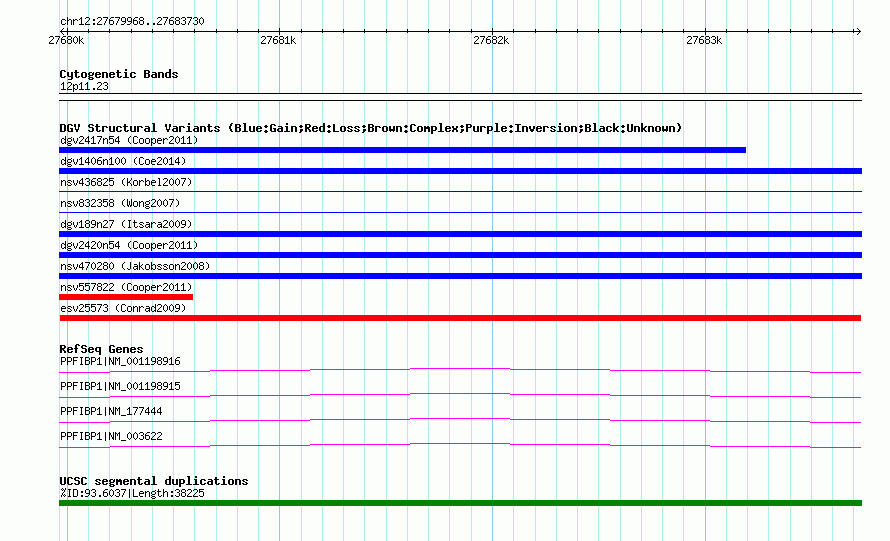The width and height of the screenshot is (890, 541).
Task: Select variant dgv2417n54 (Cooper2011) label
Action: point(129,140)
